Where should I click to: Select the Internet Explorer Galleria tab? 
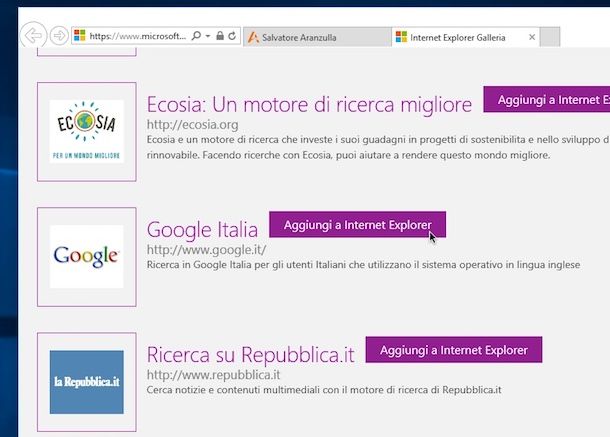[466, 37]
